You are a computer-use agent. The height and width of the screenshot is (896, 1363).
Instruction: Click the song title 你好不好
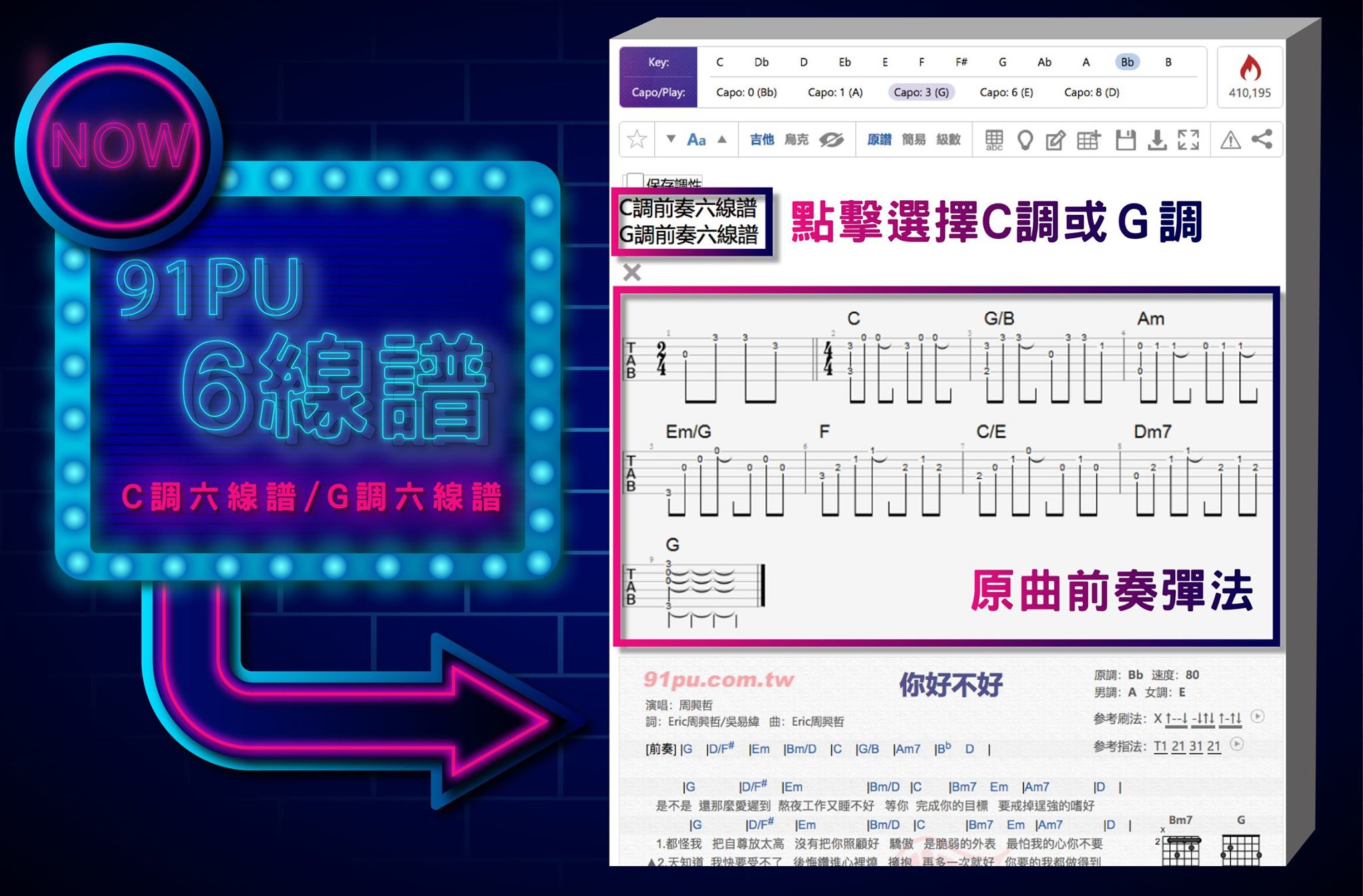[950, 684]
